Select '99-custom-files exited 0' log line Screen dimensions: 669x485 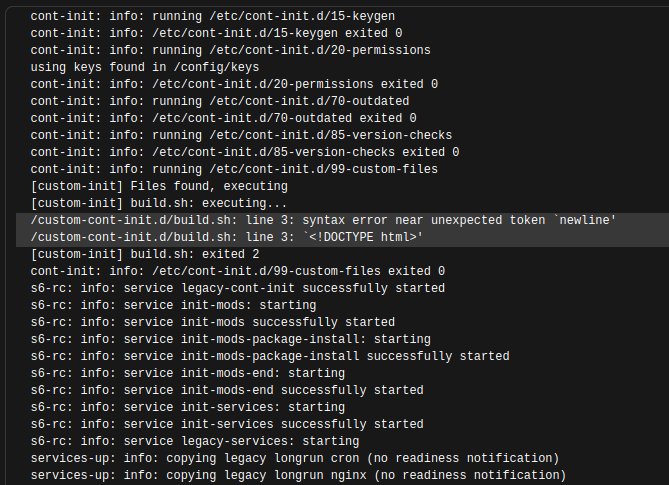pos(238,271)
